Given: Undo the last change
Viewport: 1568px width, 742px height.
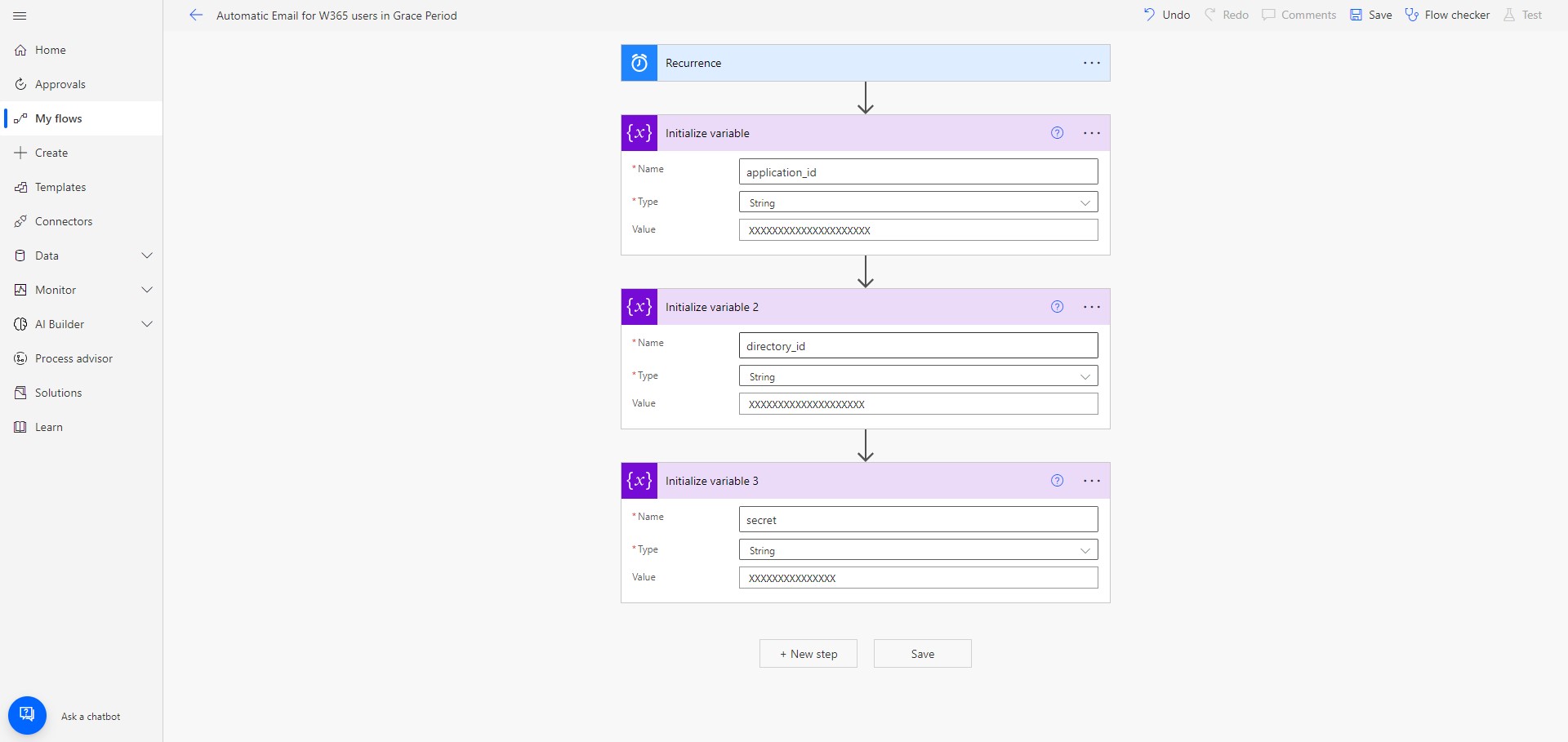Looking at the screenshot, I should click(x=1165, y=14).
